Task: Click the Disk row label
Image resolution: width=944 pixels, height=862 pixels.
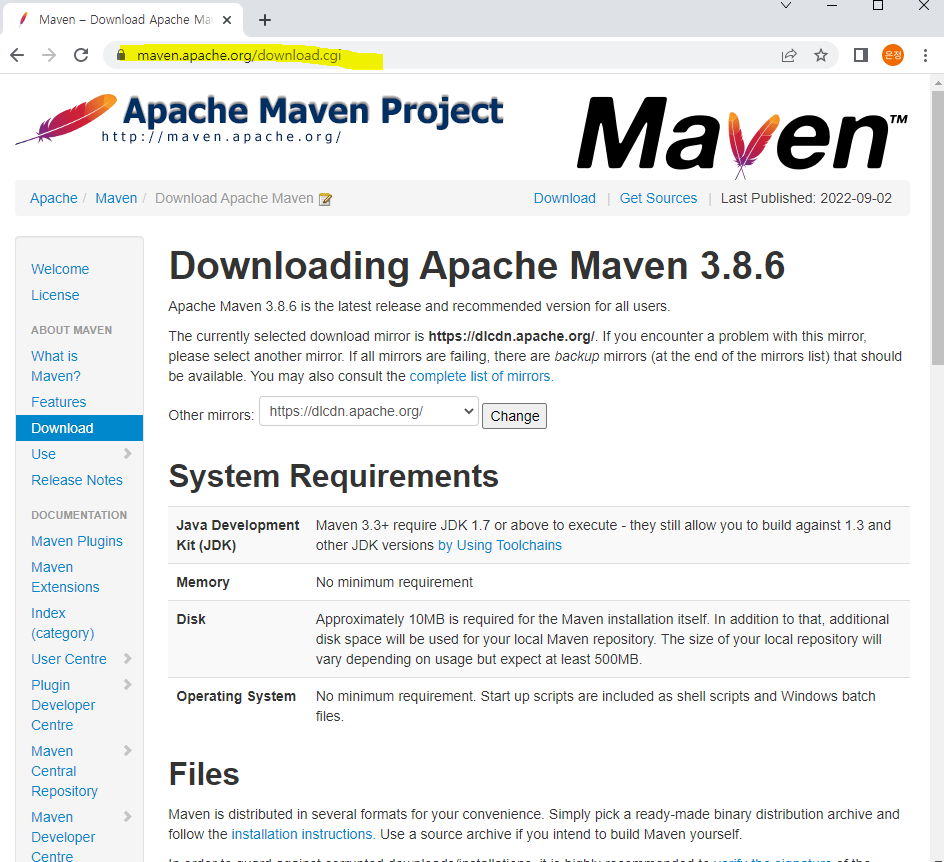Action: pyautogui.click(x=191, y=619)
